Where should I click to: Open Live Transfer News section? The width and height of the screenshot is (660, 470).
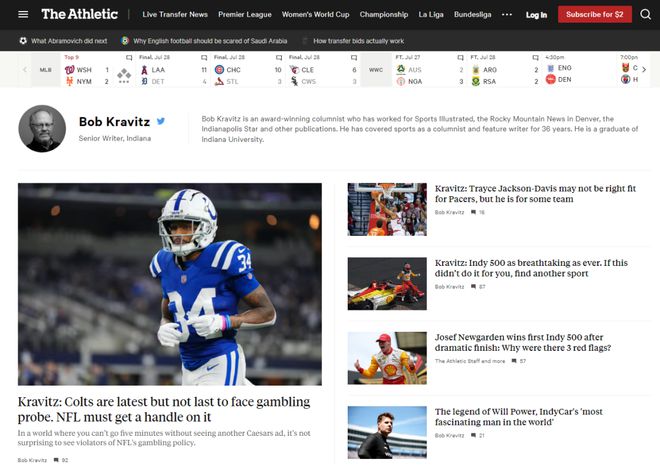click(x=175, y=14)
